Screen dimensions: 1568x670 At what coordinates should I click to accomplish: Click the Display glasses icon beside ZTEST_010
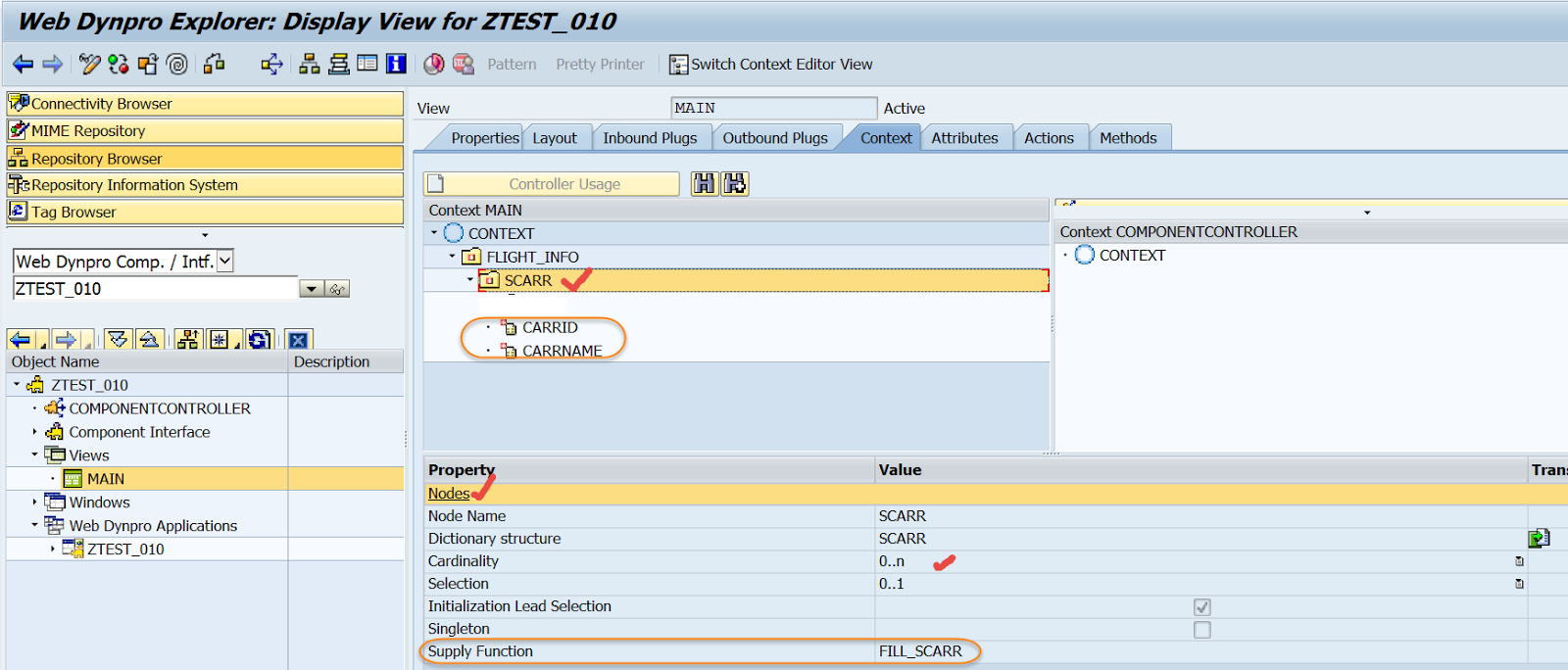pos(337,289)
